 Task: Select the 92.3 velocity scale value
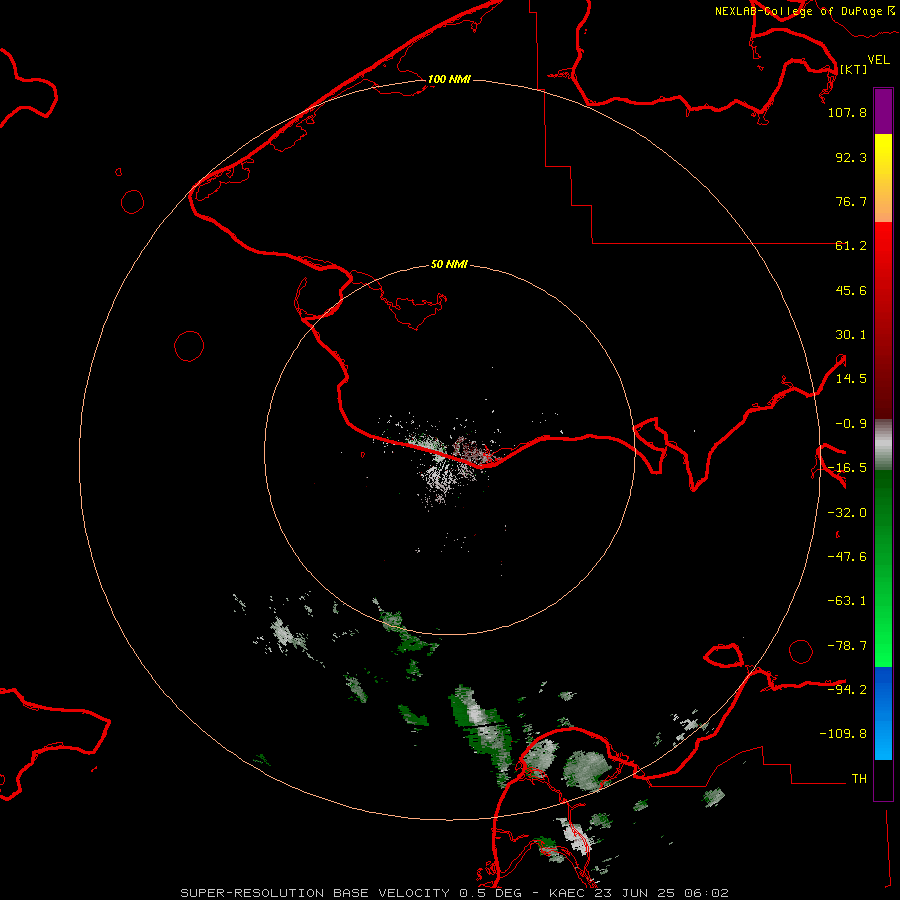851,157
